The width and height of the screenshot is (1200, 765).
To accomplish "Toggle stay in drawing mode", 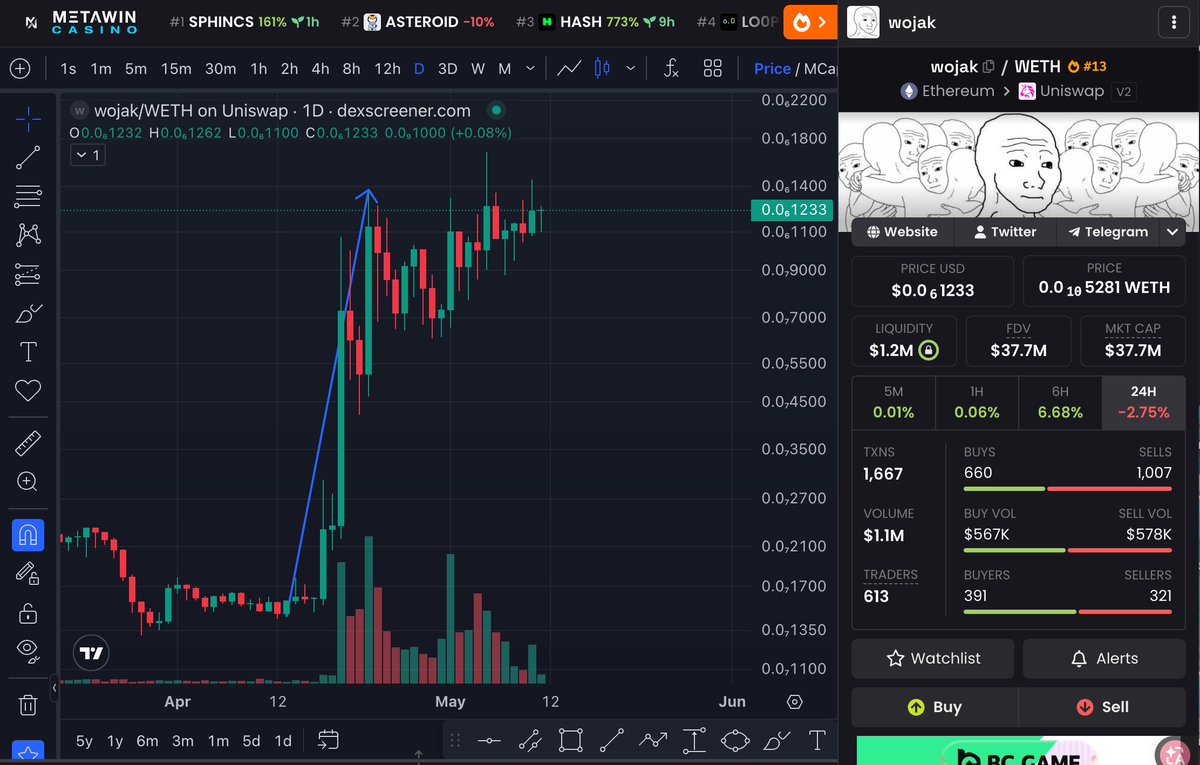I will point(28,574).
